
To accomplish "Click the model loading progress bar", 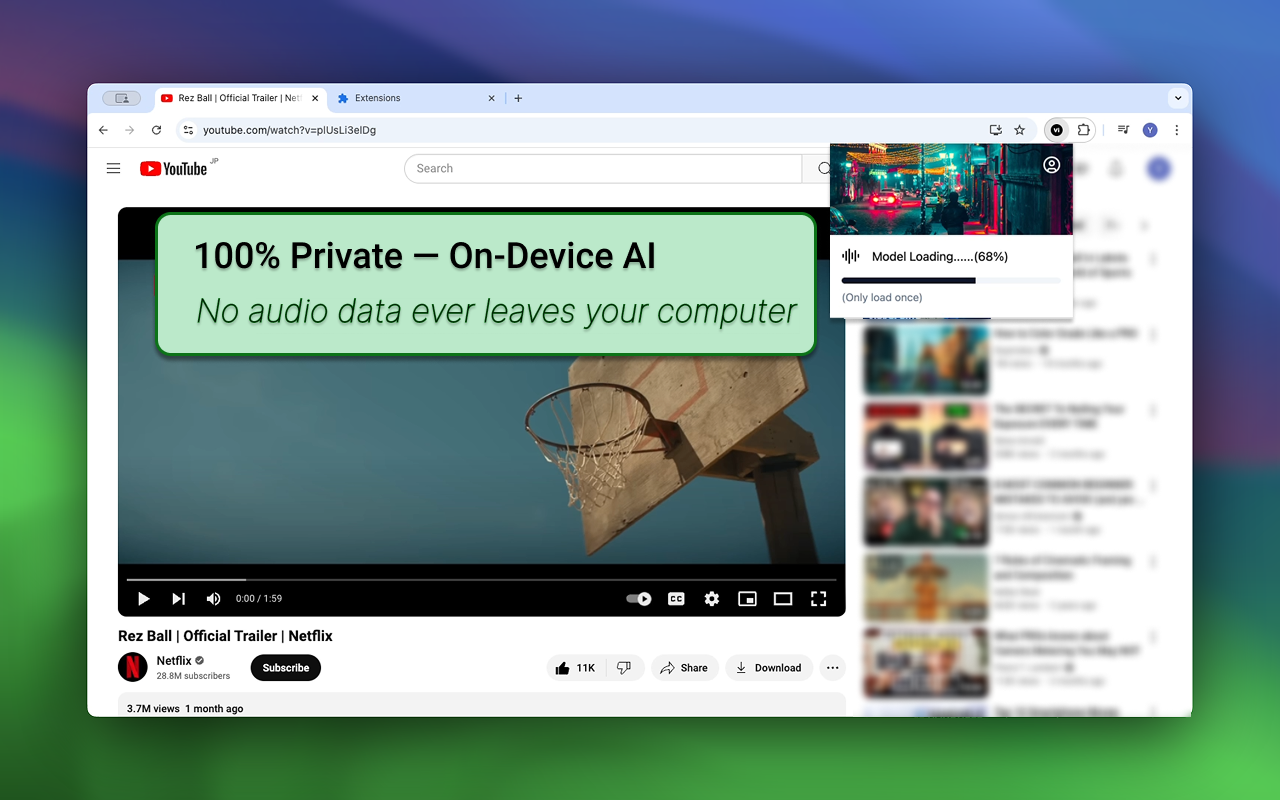I will click(951, 281).
